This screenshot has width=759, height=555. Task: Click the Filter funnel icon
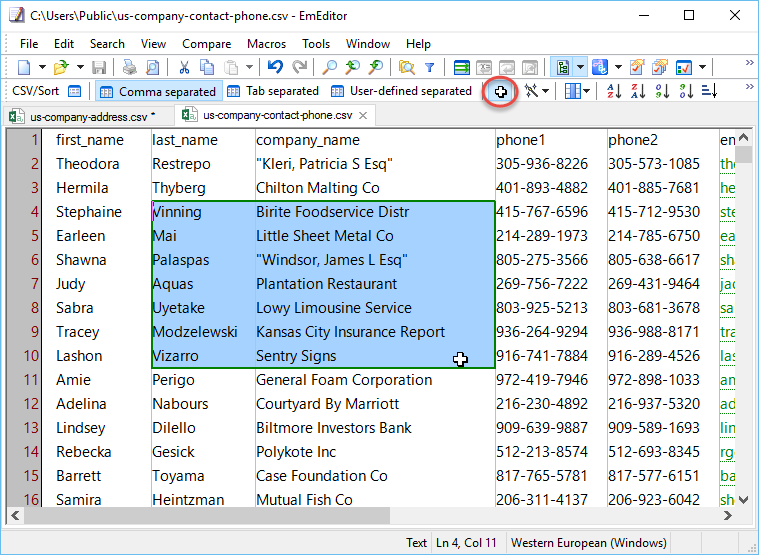click(x=429, y=67)
